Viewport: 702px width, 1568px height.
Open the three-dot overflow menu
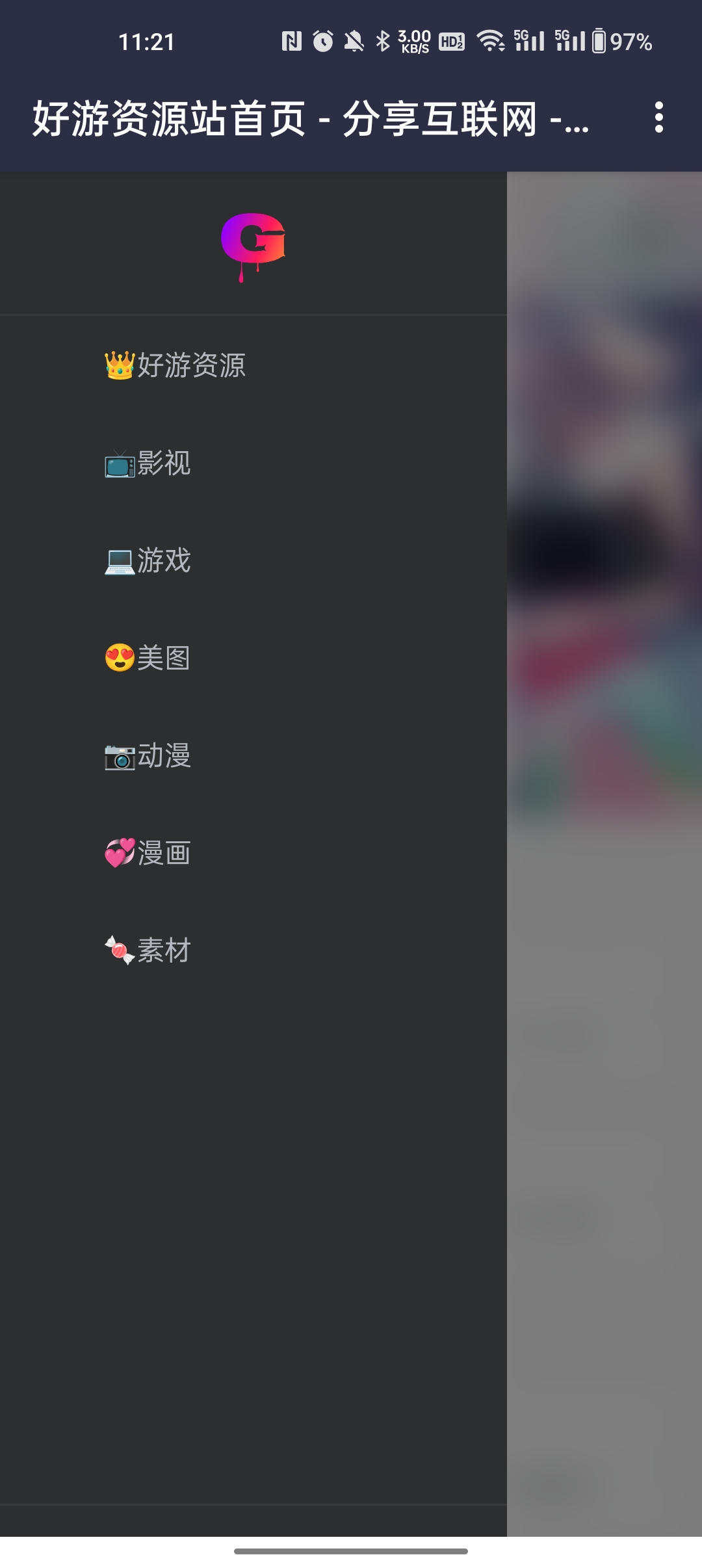point(659,118)
